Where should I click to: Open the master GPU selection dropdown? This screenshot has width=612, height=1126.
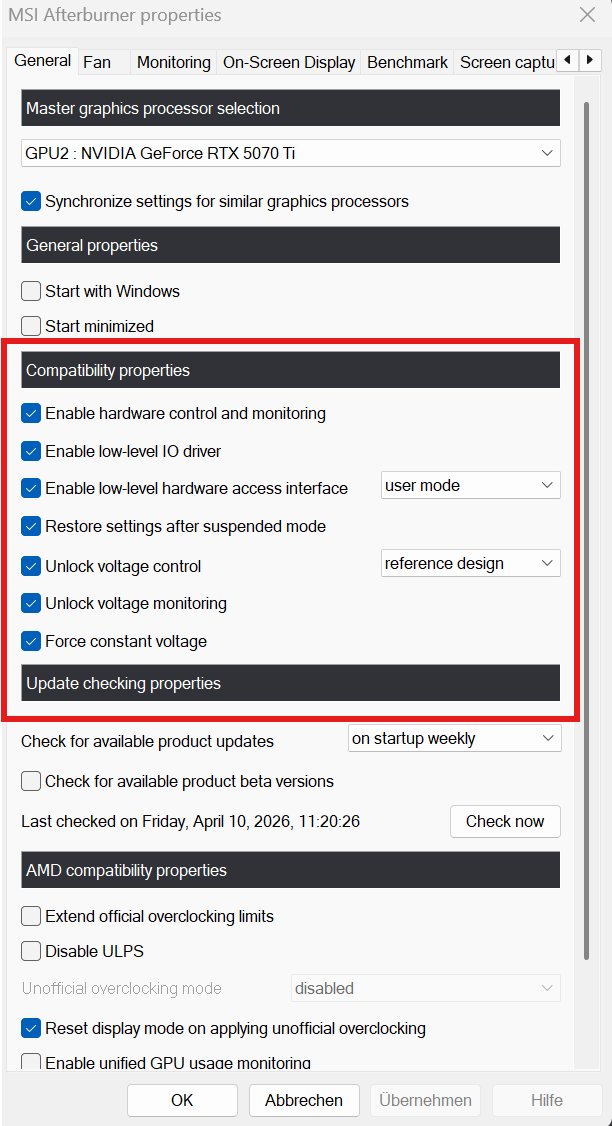tap(290, 153)
